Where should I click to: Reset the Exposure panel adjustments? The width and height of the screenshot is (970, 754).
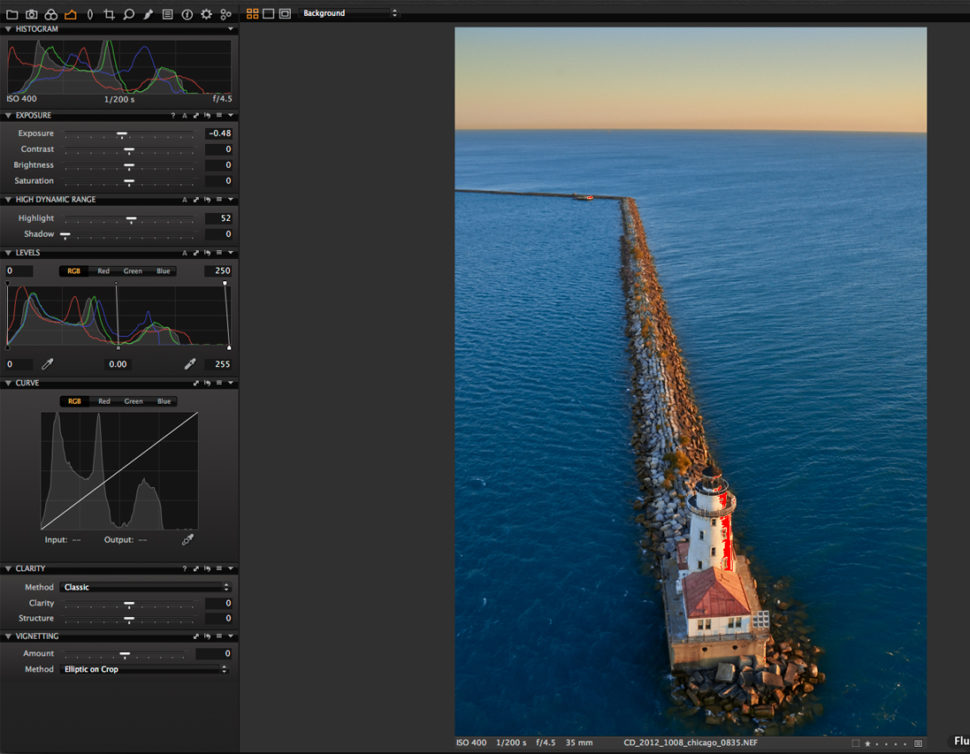207,116
